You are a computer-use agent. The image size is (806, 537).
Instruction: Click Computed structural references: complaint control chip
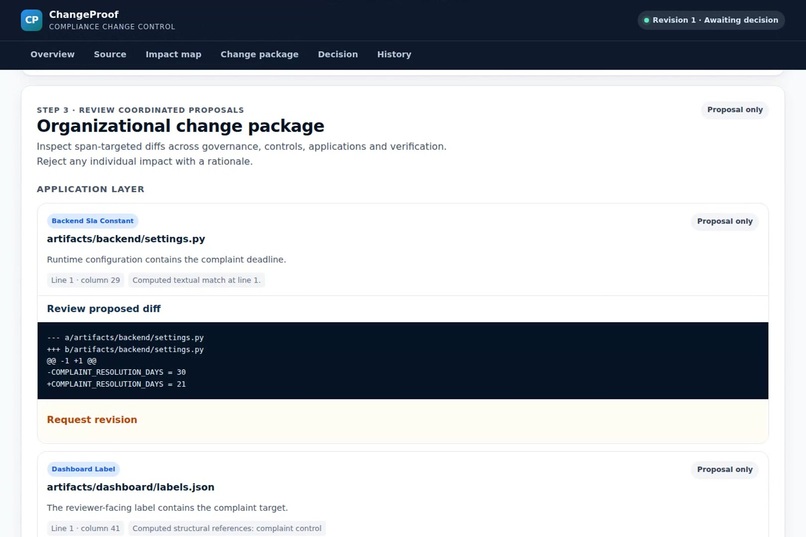(227, 528)
